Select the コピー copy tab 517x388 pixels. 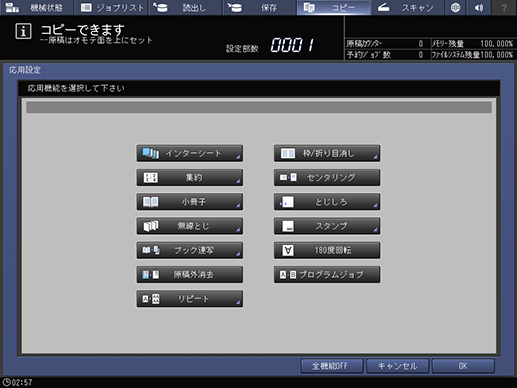point(334,7)
